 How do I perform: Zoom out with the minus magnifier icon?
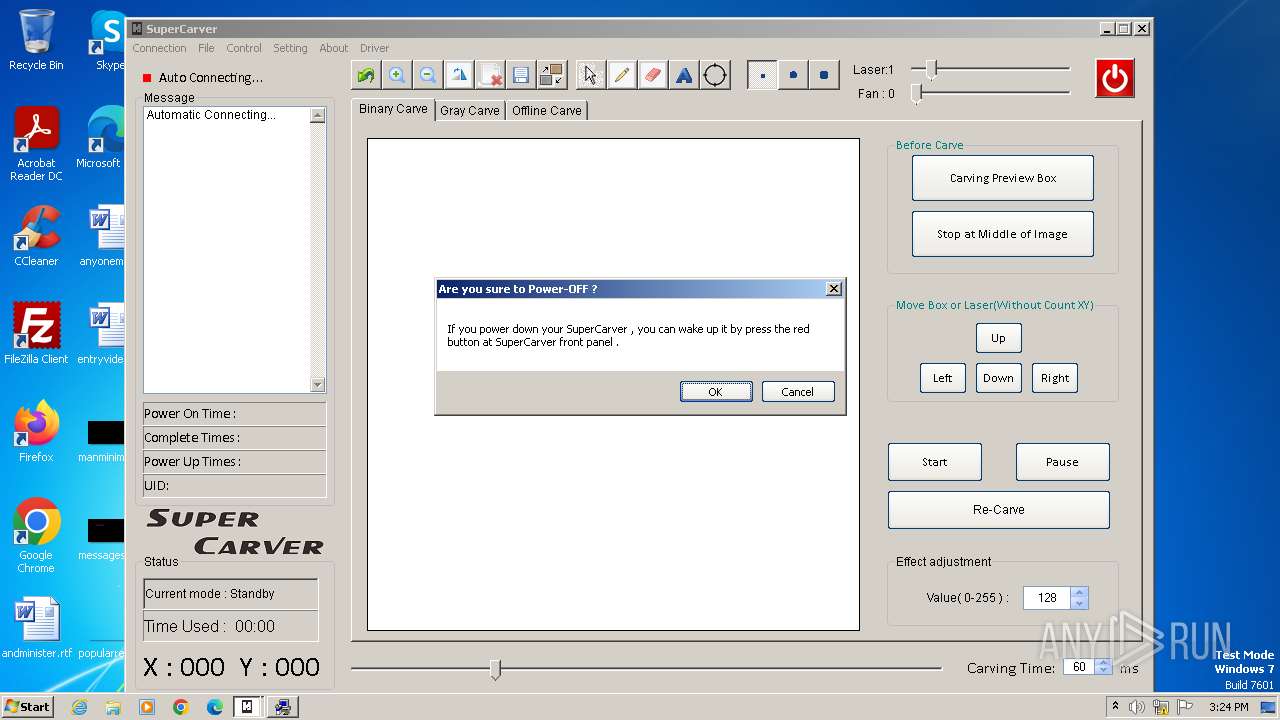428,75
